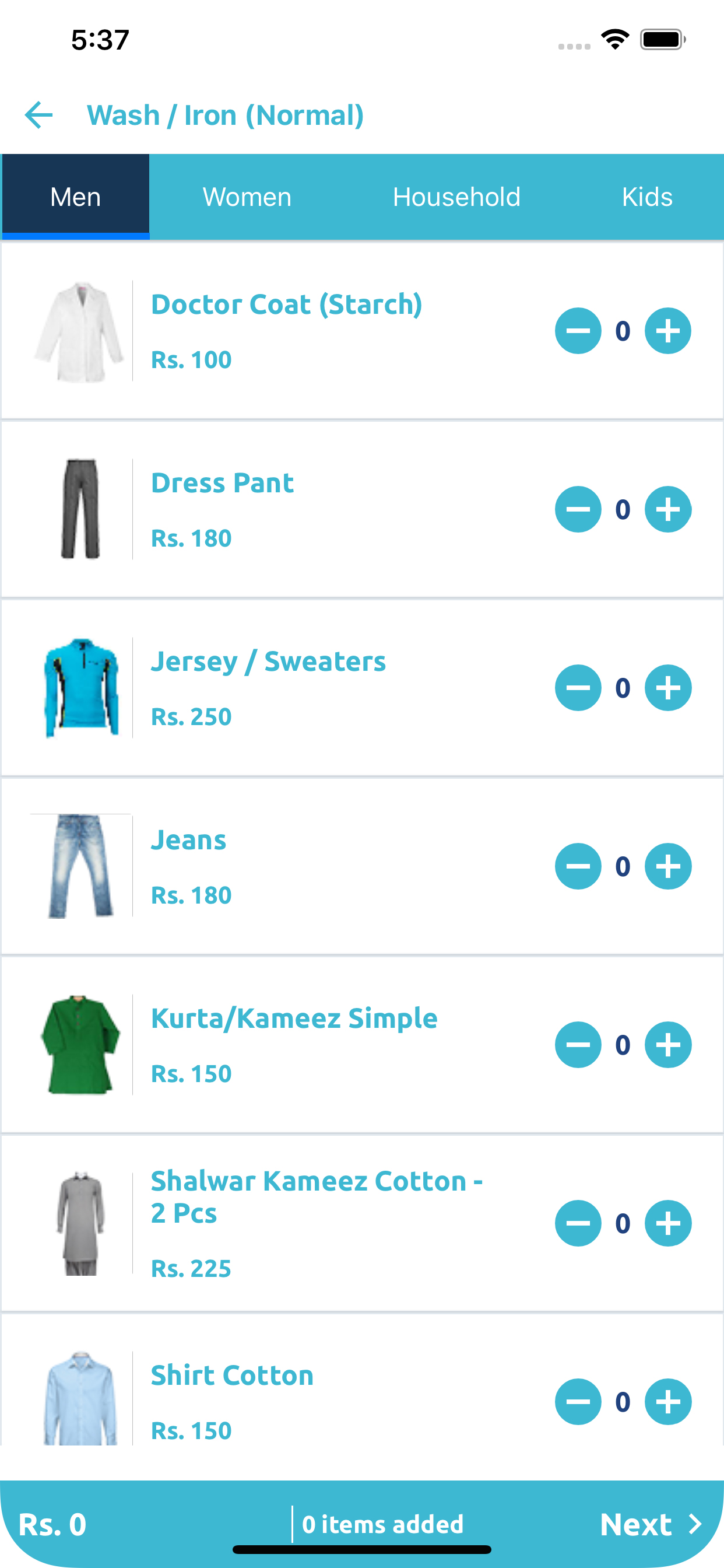Screen dimensions: 724x1568
Task: Increase Doctor Coat (Starch) quantity with plus
Action: coord(667,331)
